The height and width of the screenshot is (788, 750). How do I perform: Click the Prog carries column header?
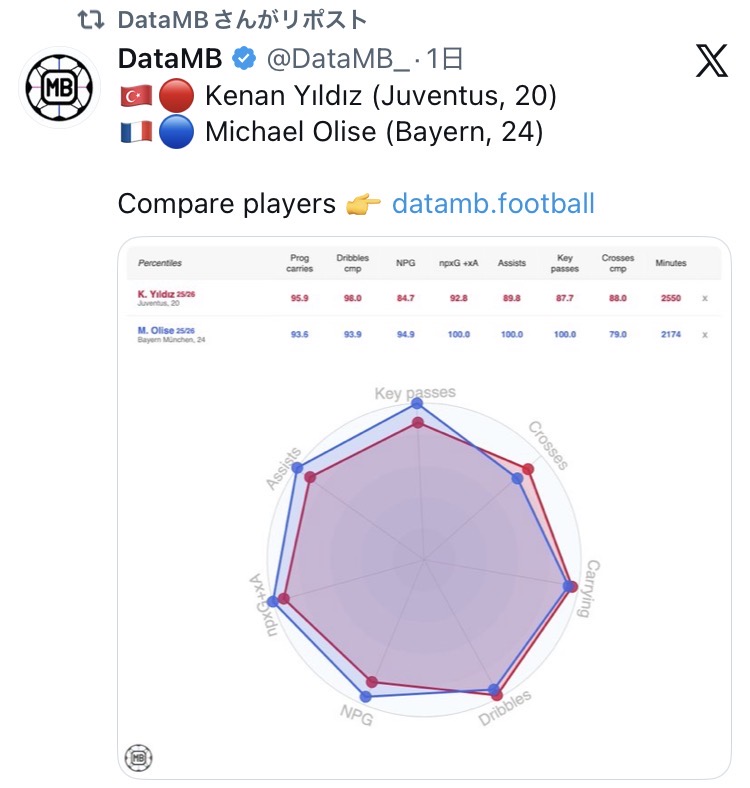click(299, 263)
